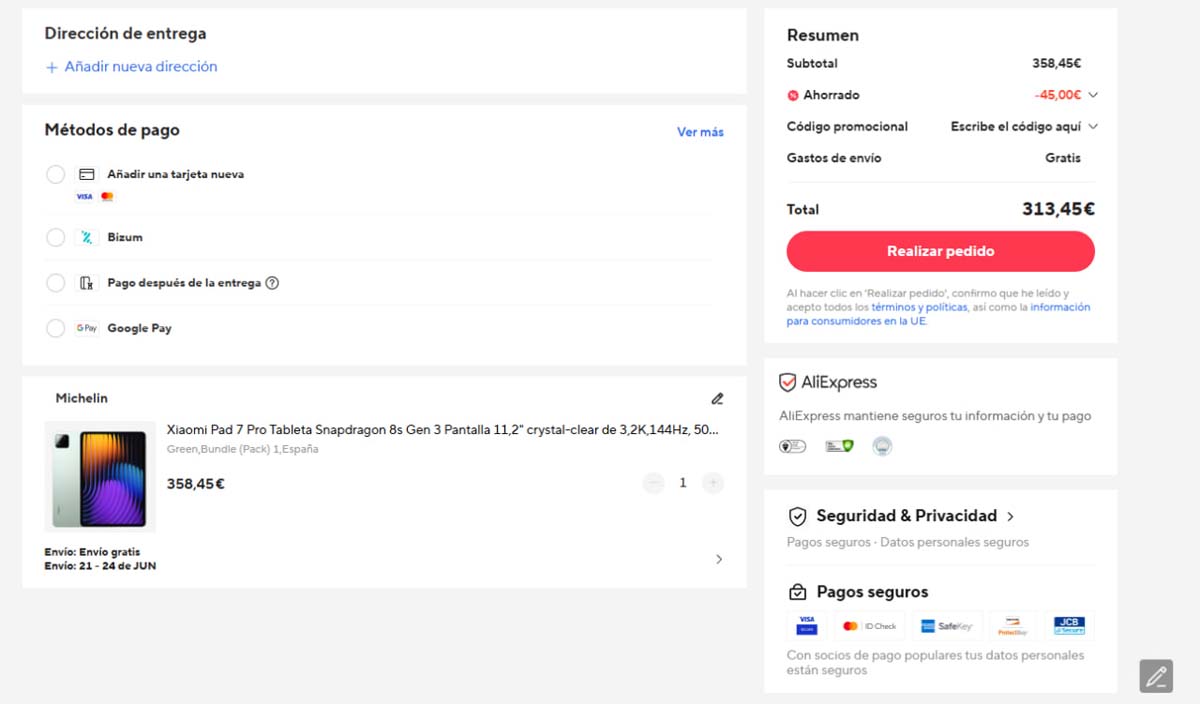Click Añadir nueva dirección link
The width and height of the screenshot is (1200, 704).
pyautogui.click(x=141, y=67)
